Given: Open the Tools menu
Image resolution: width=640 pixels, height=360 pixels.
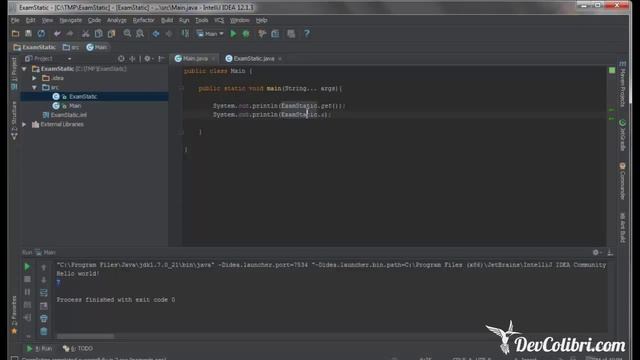Looking at the screenshot, I should (202, 20).
